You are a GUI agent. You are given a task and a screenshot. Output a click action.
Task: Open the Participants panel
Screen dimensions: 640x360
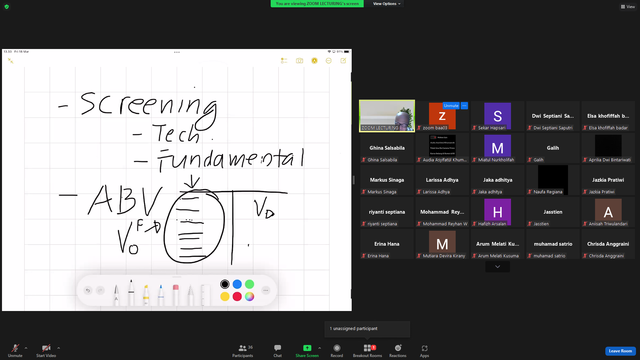243,350
